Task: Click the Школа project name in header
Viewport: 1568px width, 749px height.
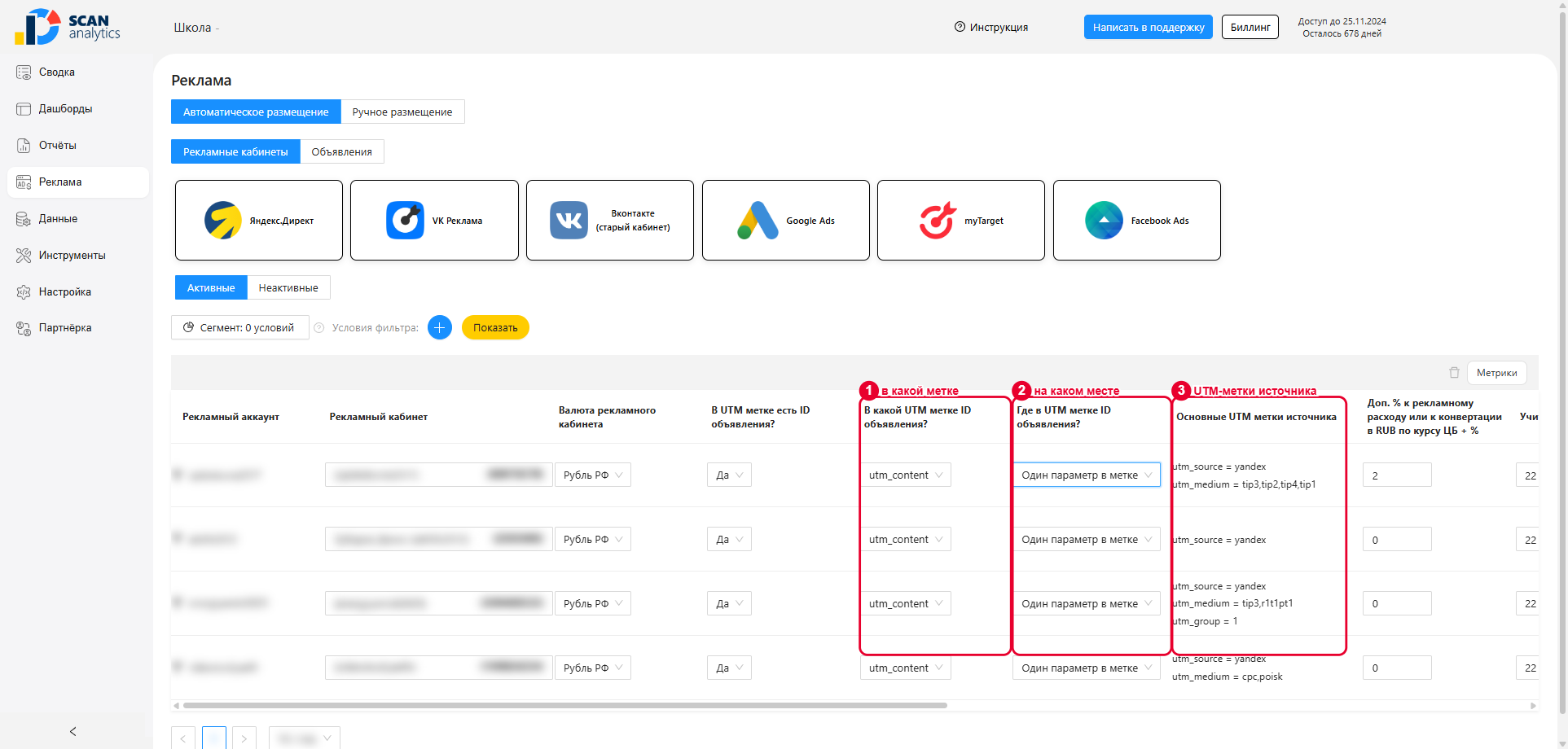Action: coord(192,28)
